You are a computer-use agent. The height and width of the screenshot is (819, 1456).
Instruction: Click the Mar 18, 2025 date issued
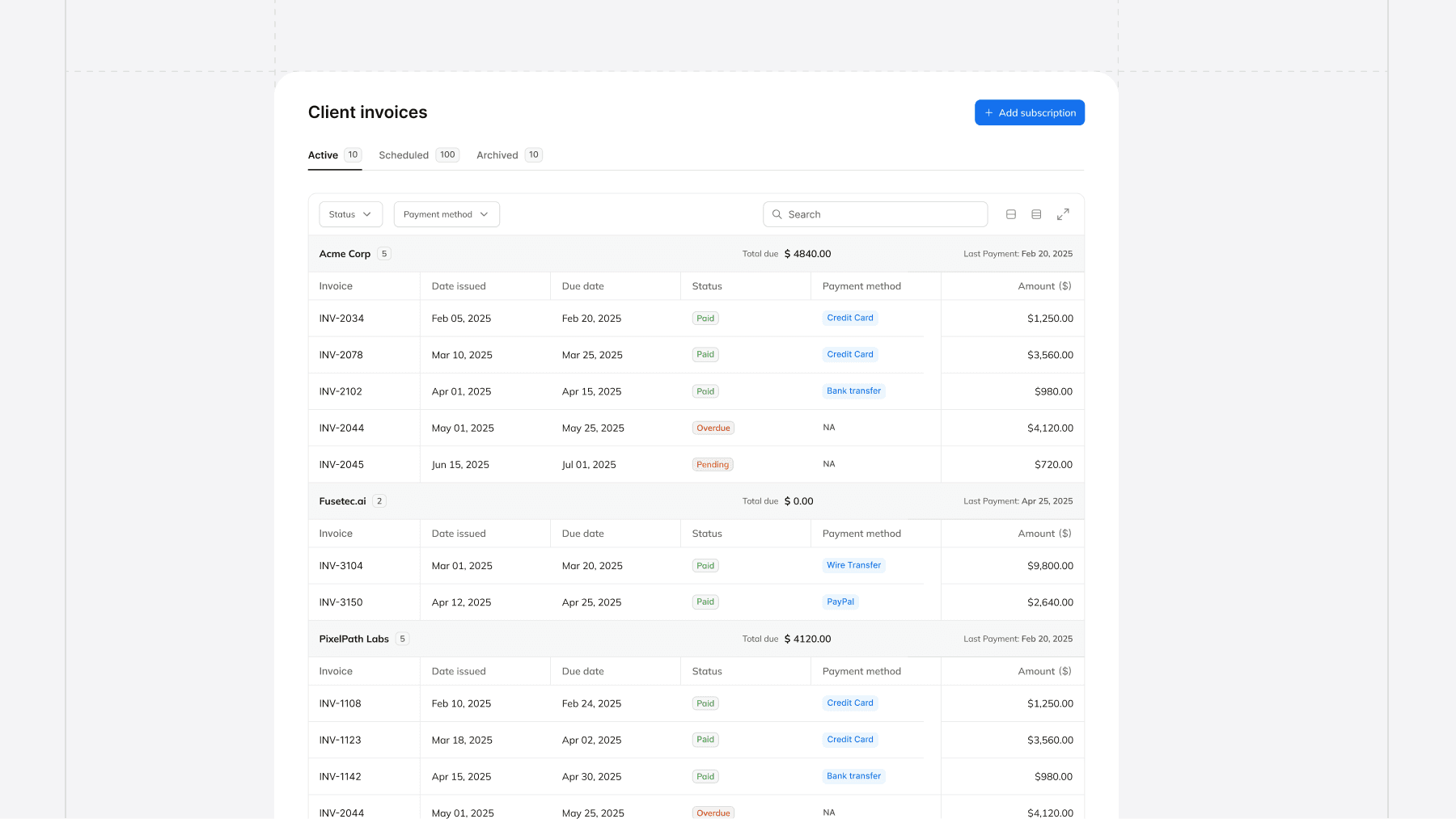(462, 740)
